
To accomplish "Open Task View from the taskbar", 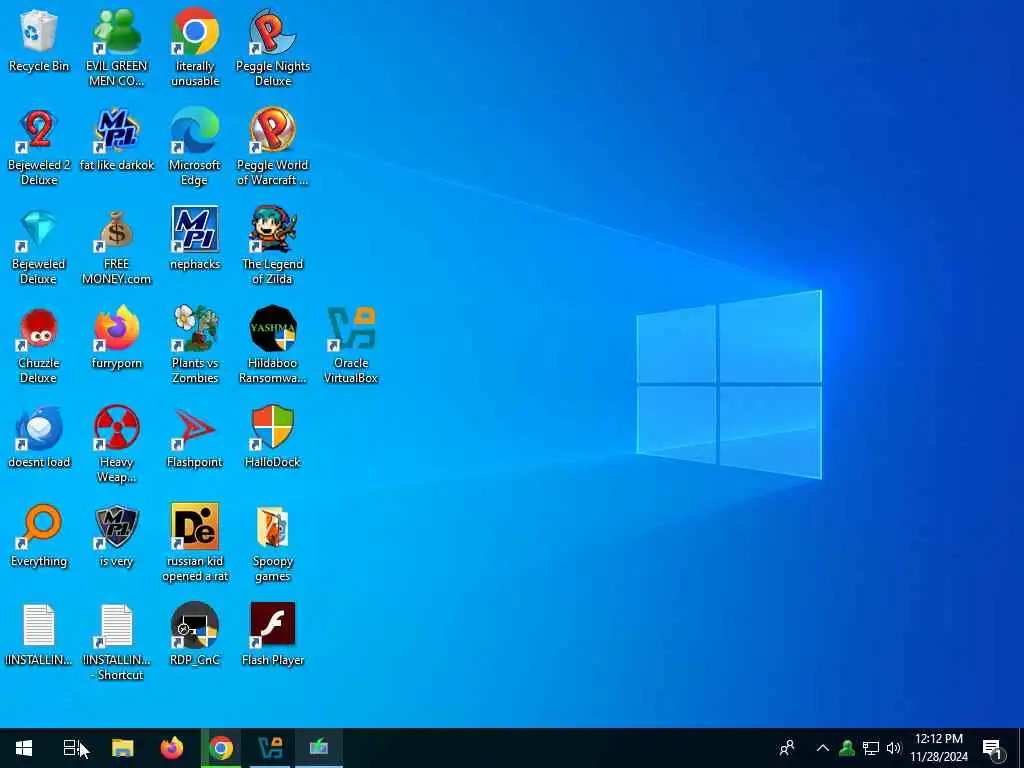I will pos(72,748).
